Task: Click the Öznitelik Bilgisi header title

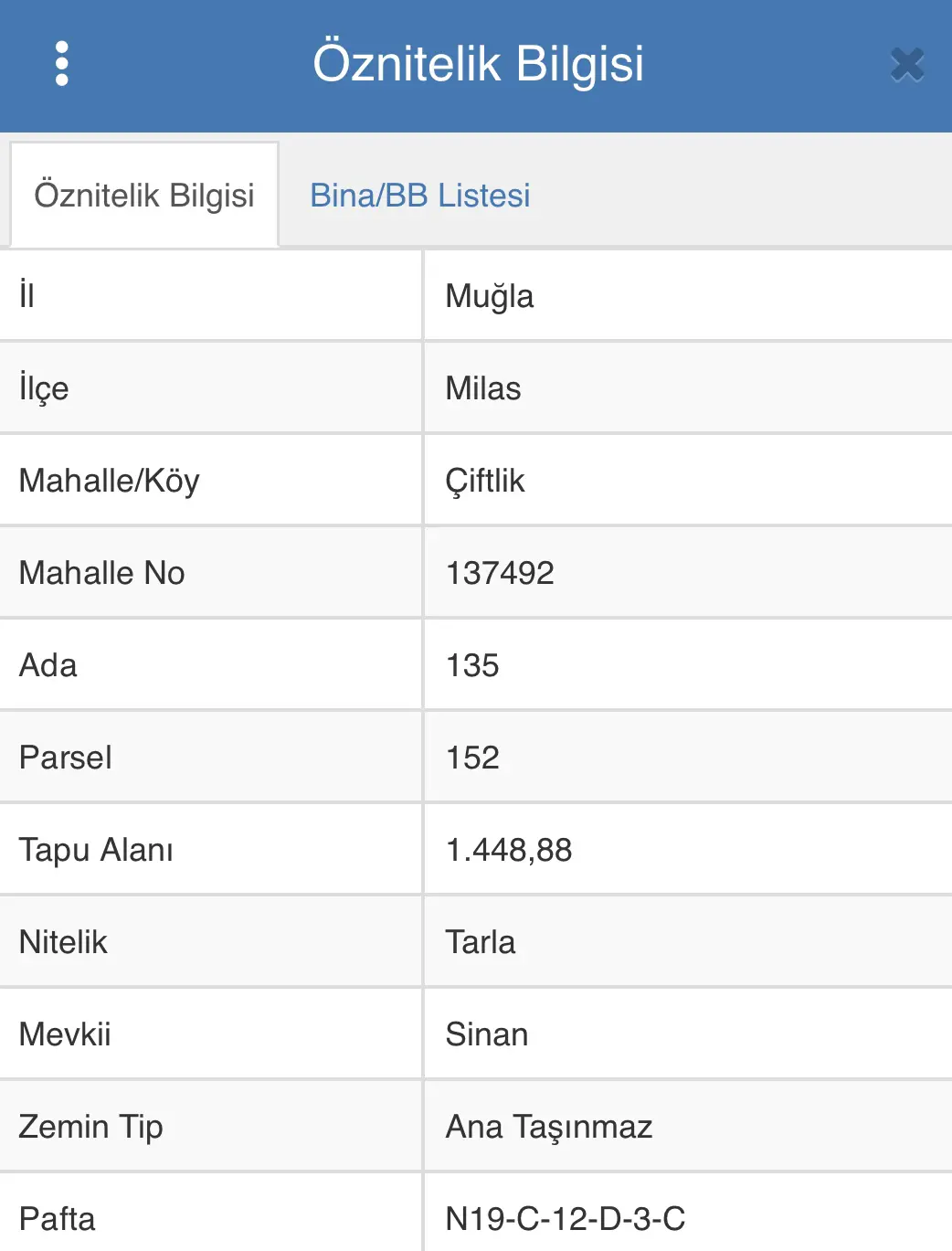Action: point(479,64)
